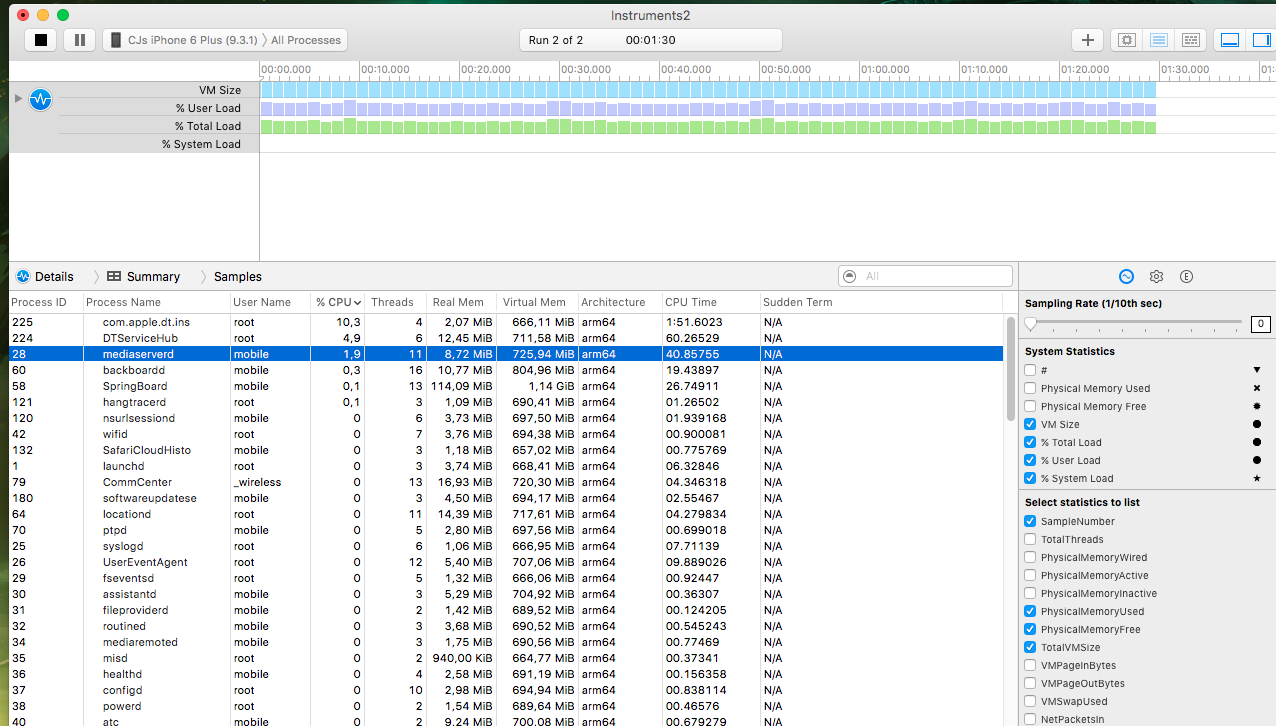
Task: Open the CJs iPhone 6 Plus device selector
Action: (183, 40)
